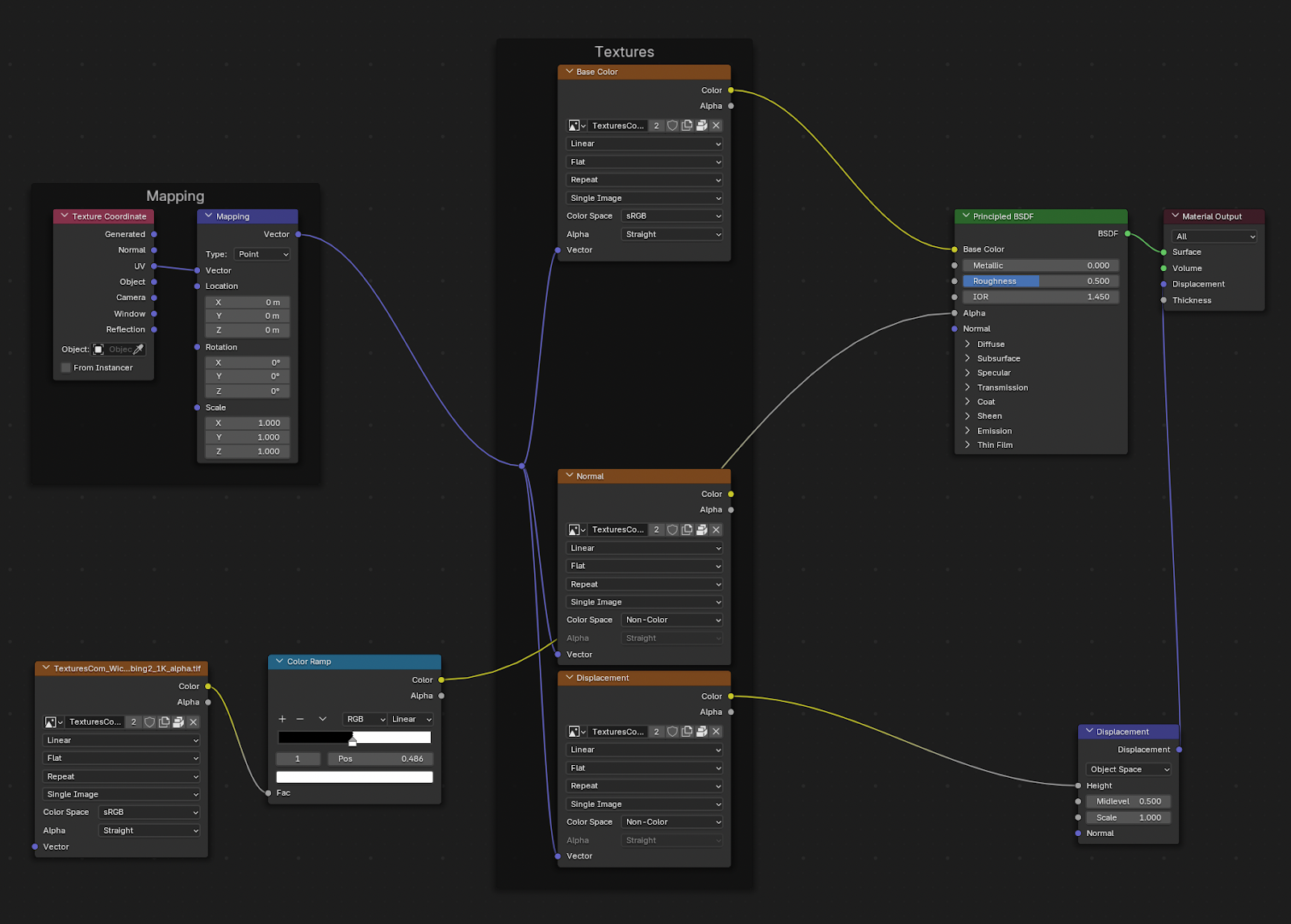
Task: Add a new color stop in the Color Ramp
Action: (x=282, y=718)
